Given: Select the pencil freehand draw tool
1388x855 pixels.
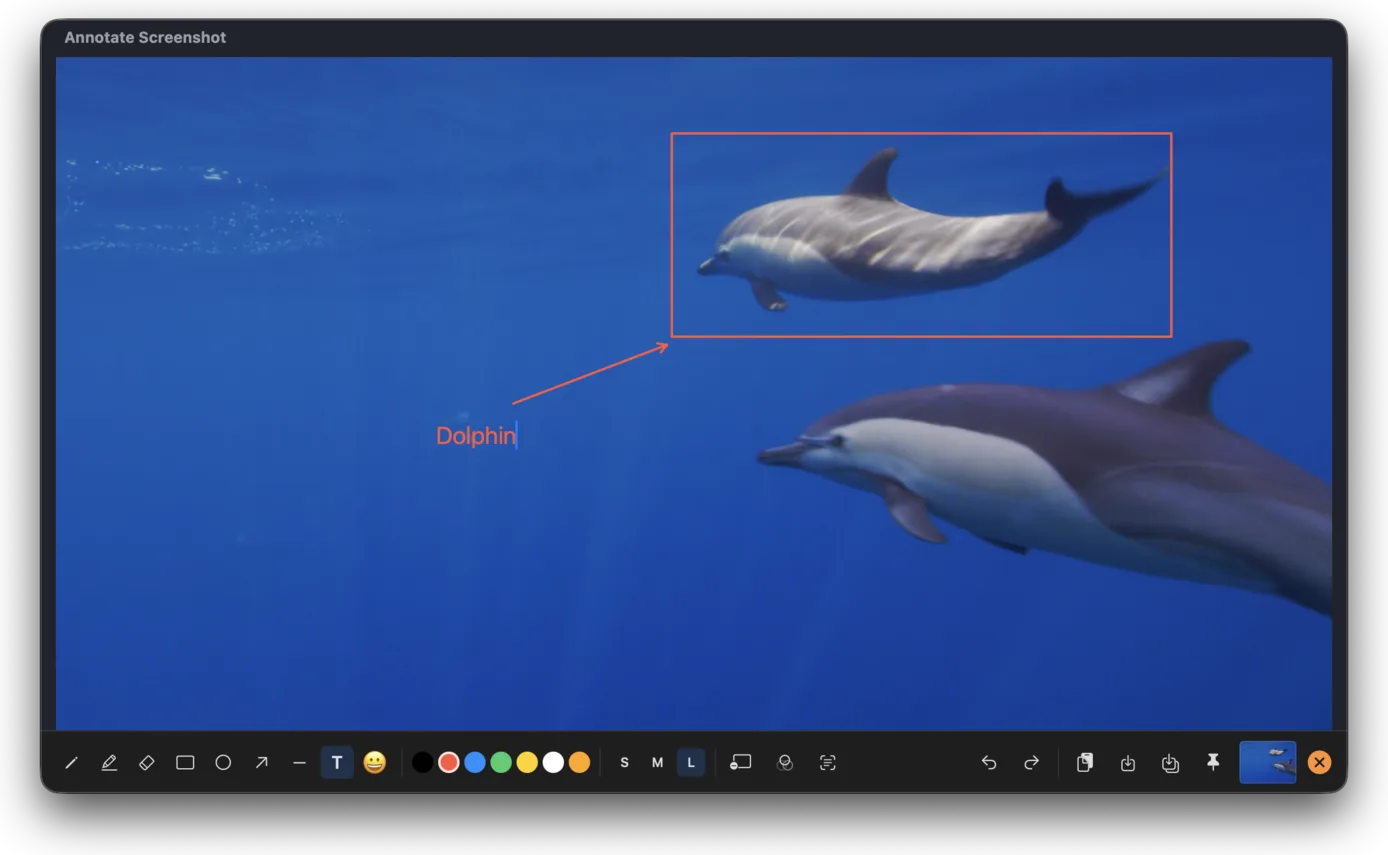Looking at the screenshot, I should (71, 763).
